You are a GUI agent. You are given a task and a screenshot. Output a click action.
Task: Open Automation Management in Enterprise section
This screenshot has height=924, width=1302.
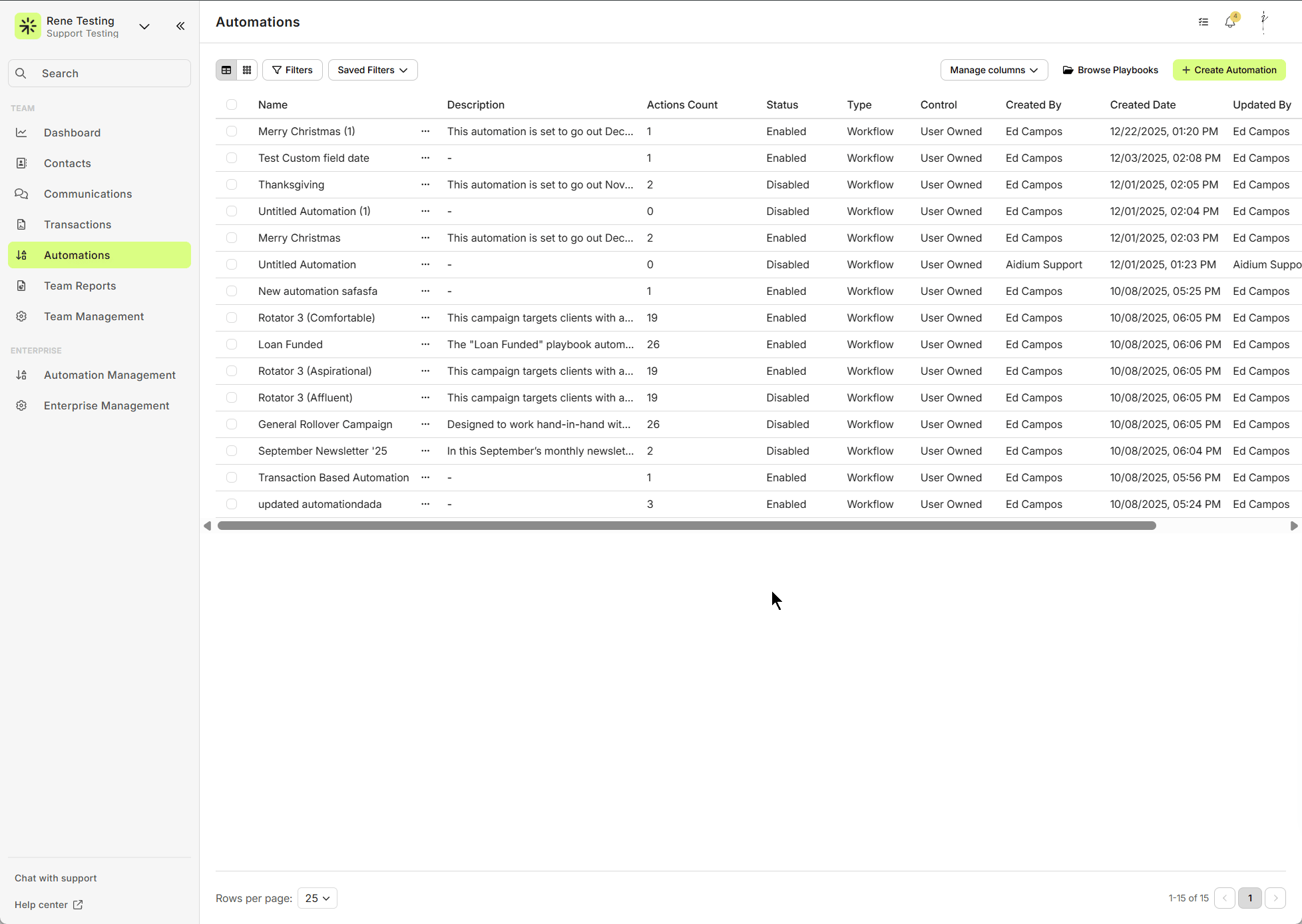[110, 375]
